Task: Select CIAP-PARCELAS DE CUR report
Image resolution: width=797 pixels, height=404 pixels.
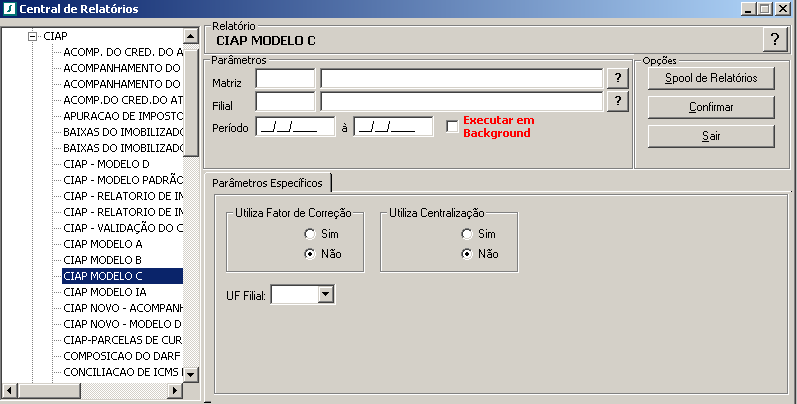Action: point(122,339)
